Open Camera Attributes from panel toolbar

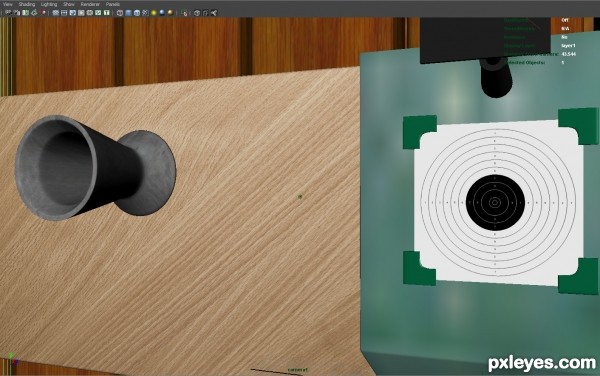coord(17,13)
